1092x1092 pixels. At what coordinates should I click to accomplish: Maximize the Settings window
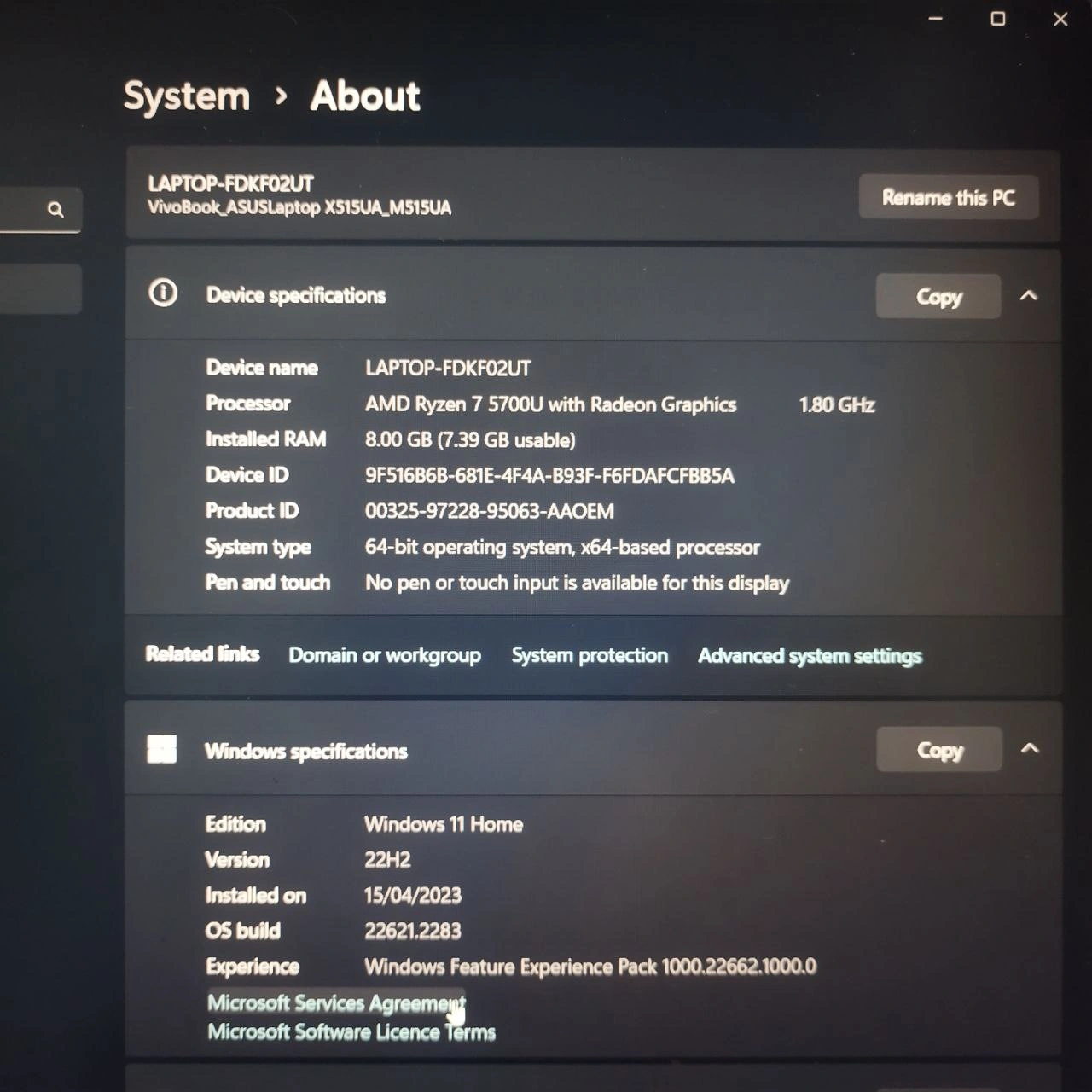997,18
